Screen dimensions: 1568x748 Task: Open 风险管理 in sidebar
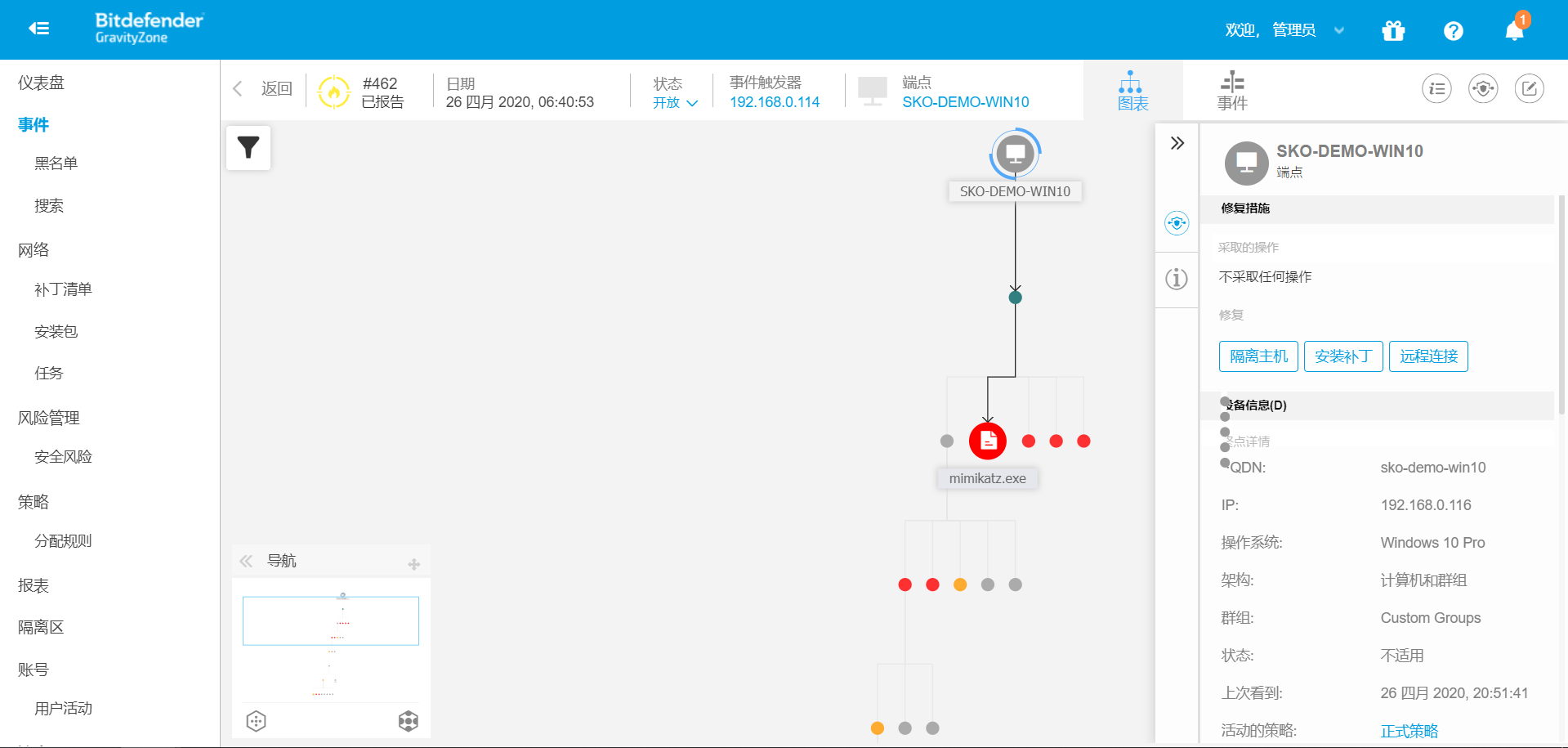tap(49, 418)
